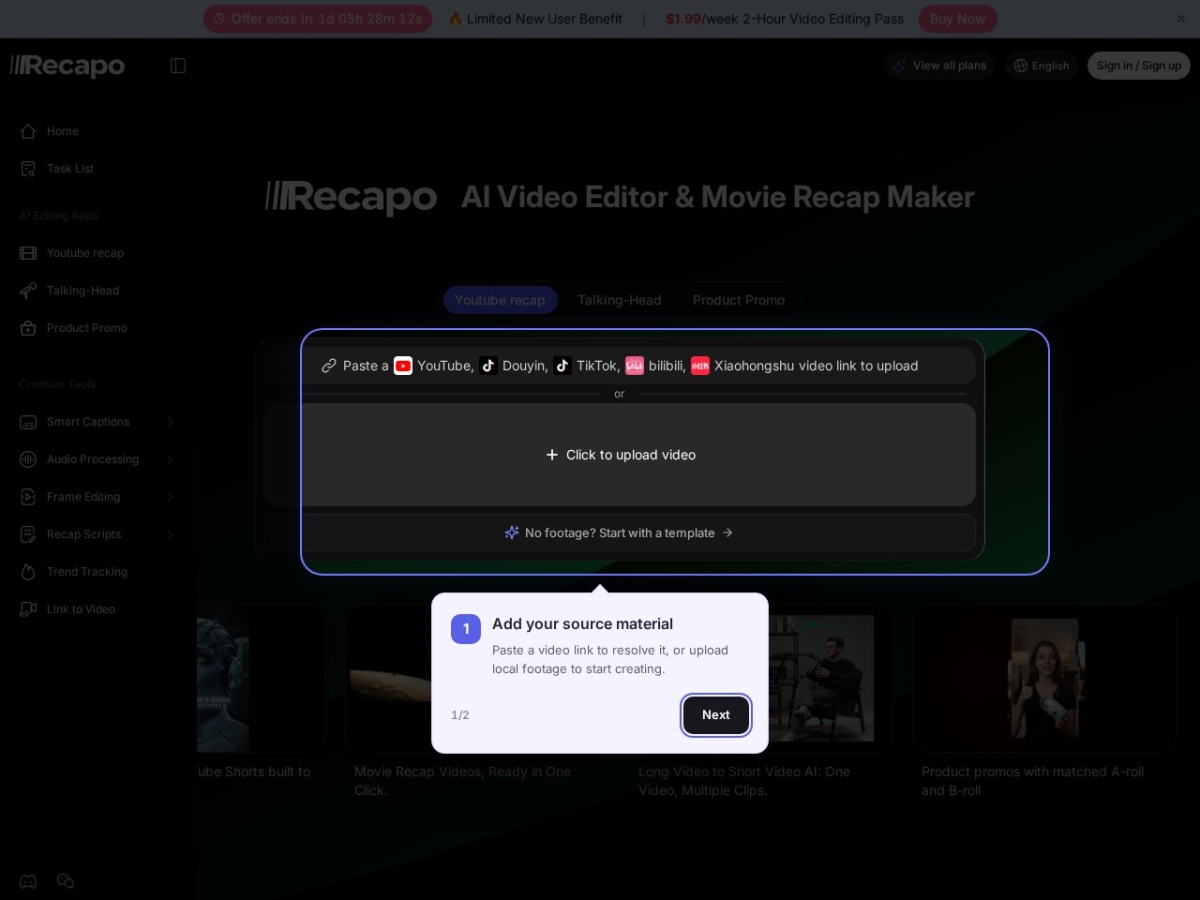
Task: Click Buy Now in promo banner
Action: (x=957, y=19)
